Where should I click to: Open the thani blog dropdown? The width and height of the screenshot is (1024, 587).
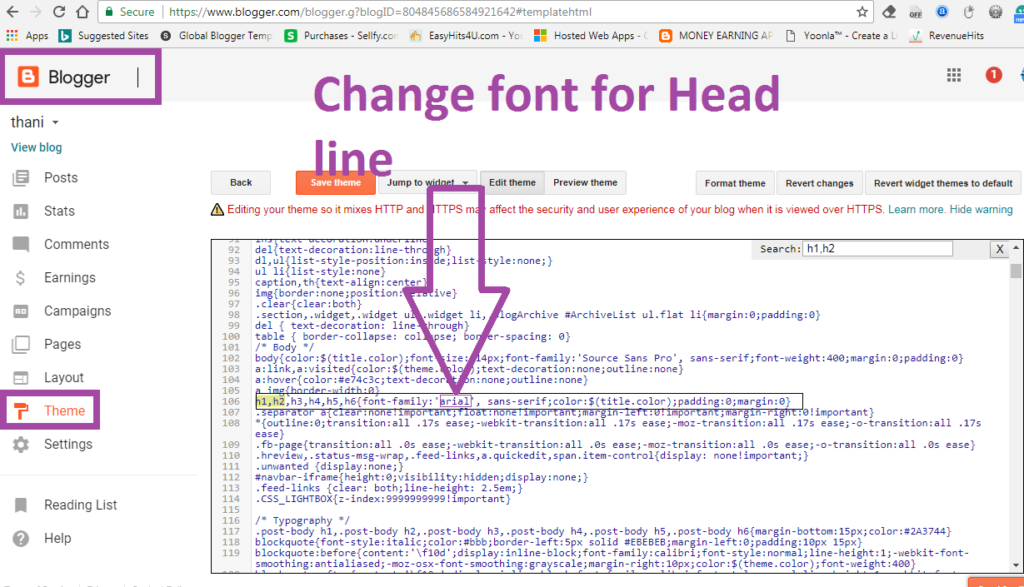pyautogui.click(x=56, y=123)
